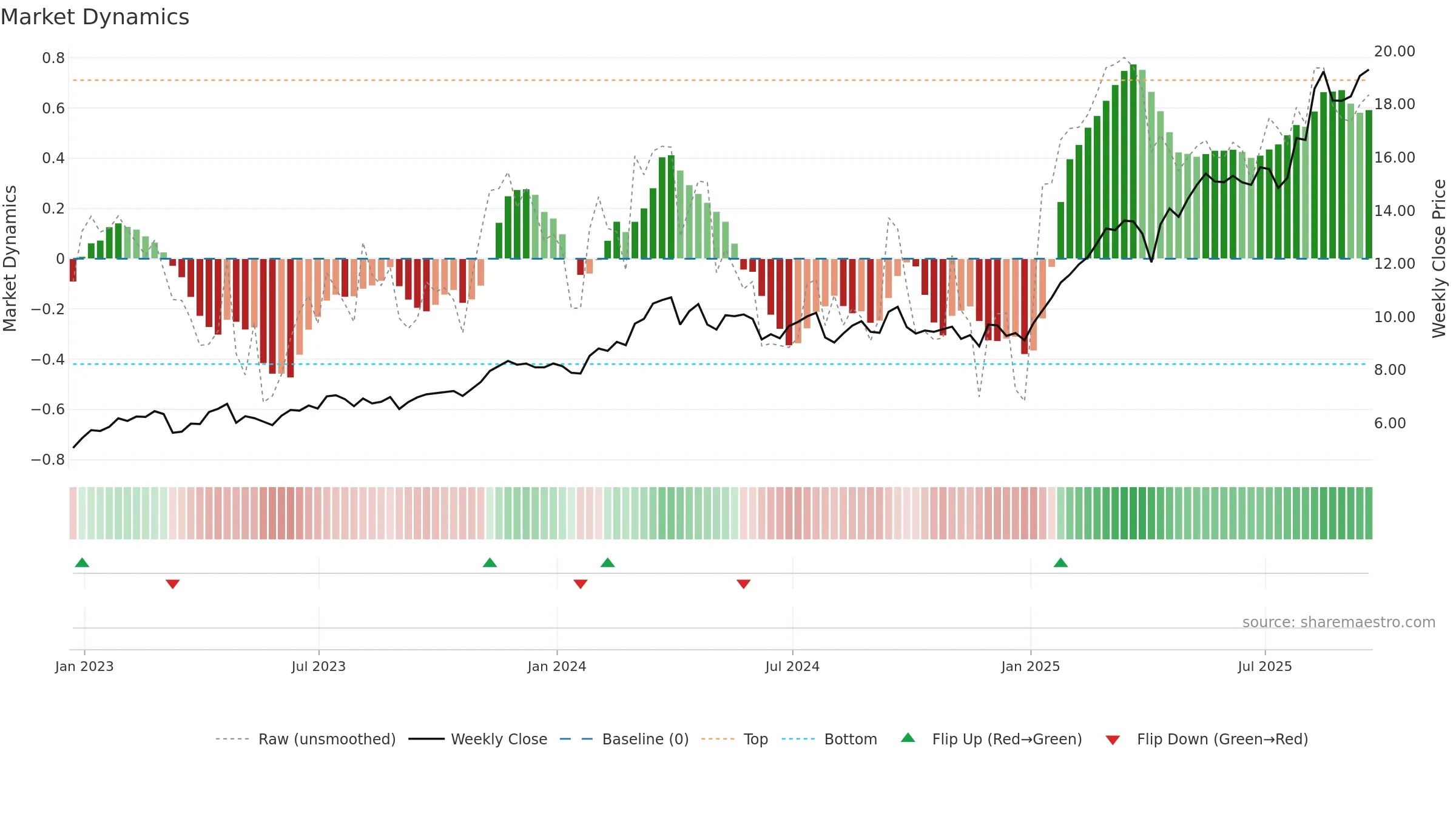Click the Jul 2024 x-axis label
This screenshot has height=819, width=1456.
pos(792,666)
